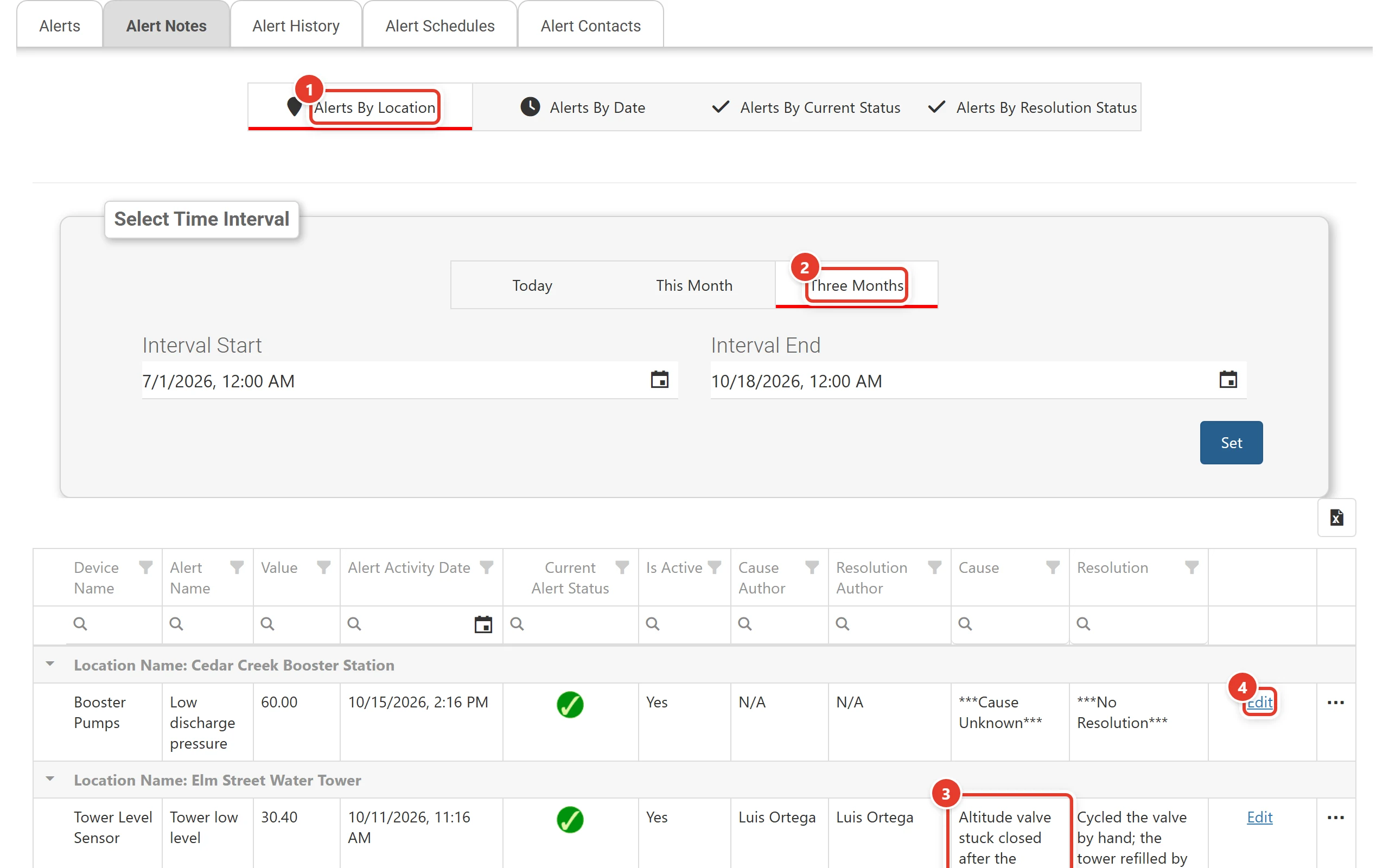Viewport: 1389px width, 868px height.
Task: Filter the Alert Name column
Action: pyautogui.click(x=237, y=567)
